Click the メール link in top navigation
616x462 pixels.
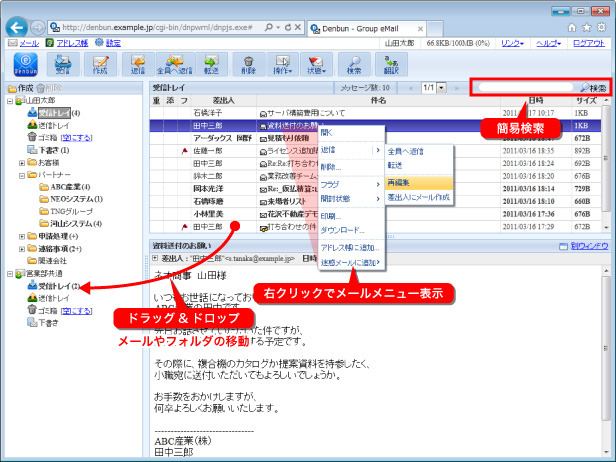(29, 43)
